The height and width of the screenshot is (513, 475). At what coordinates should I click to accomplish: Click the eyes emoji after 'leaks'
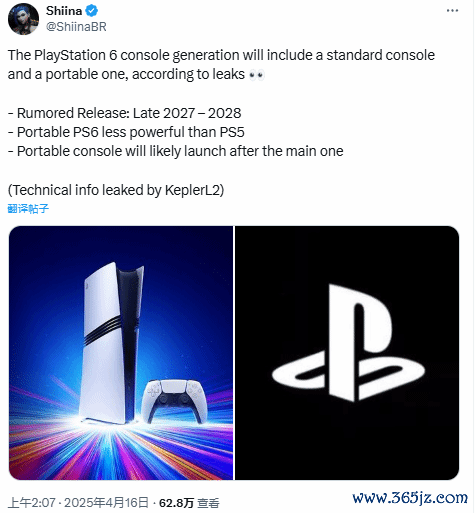[257, 75]
